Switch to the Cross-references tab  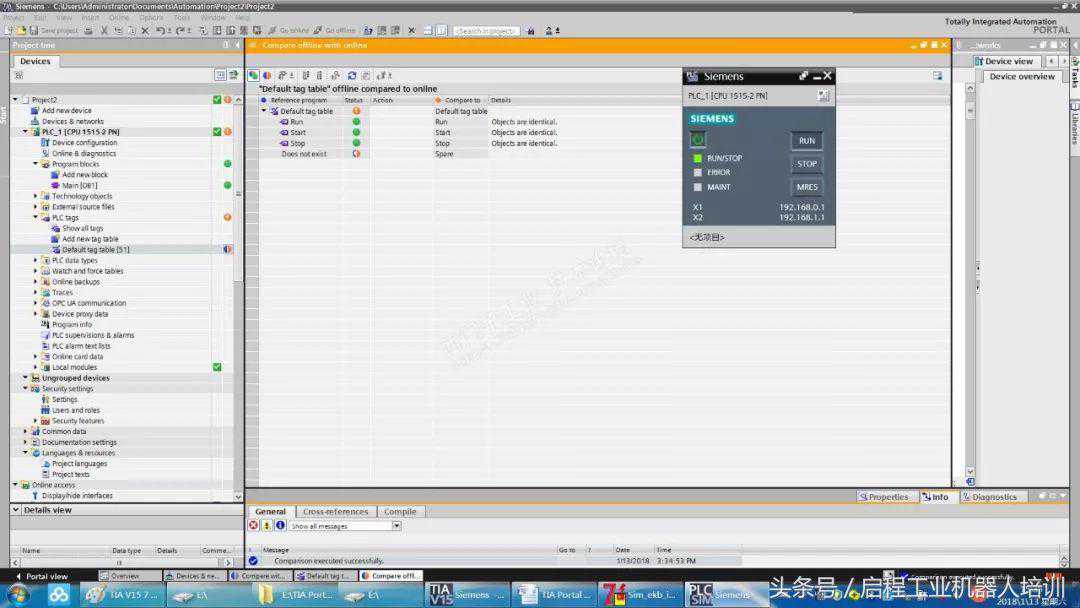coord(335,511)
